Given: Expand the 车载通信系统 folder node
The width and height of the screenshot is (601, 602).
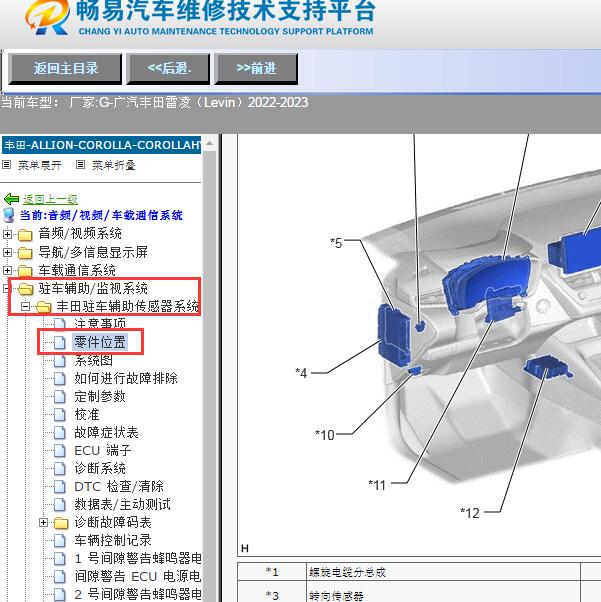Looking at the screenshot, I should click(7, 270).
